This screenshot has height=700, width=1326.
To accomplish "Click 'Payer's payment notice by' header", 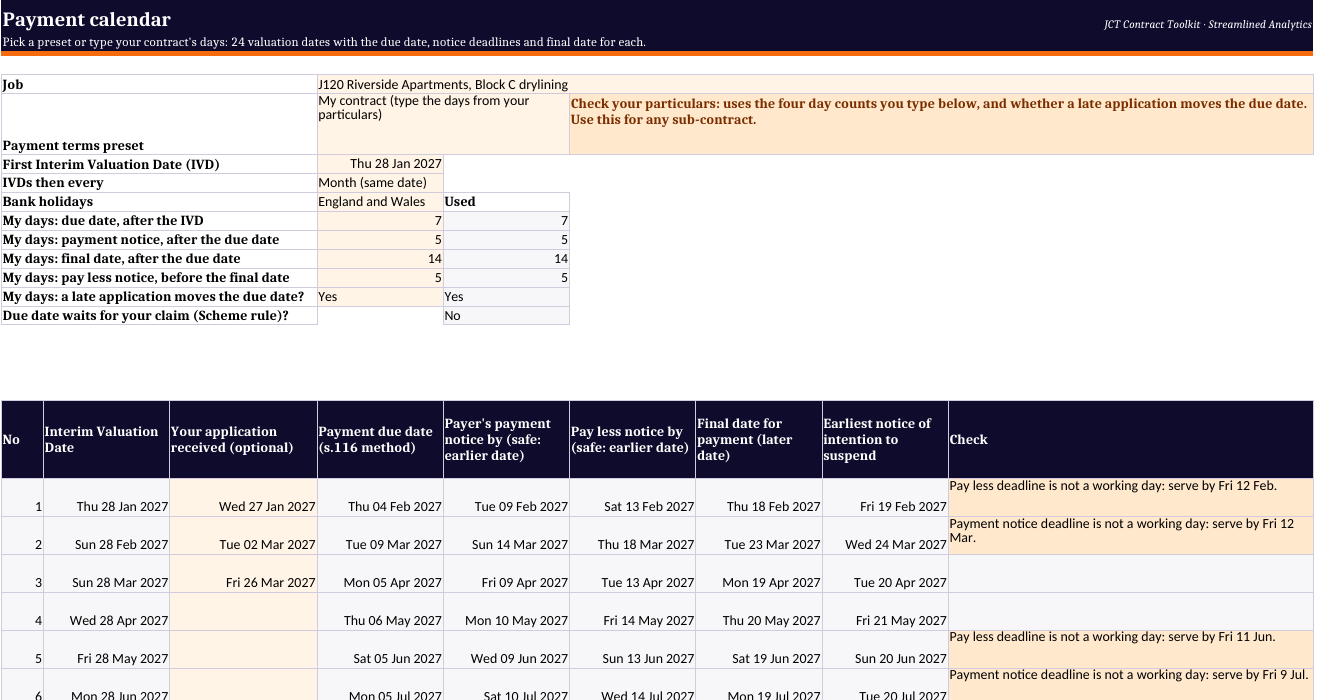I will click(x=506, y=440).
